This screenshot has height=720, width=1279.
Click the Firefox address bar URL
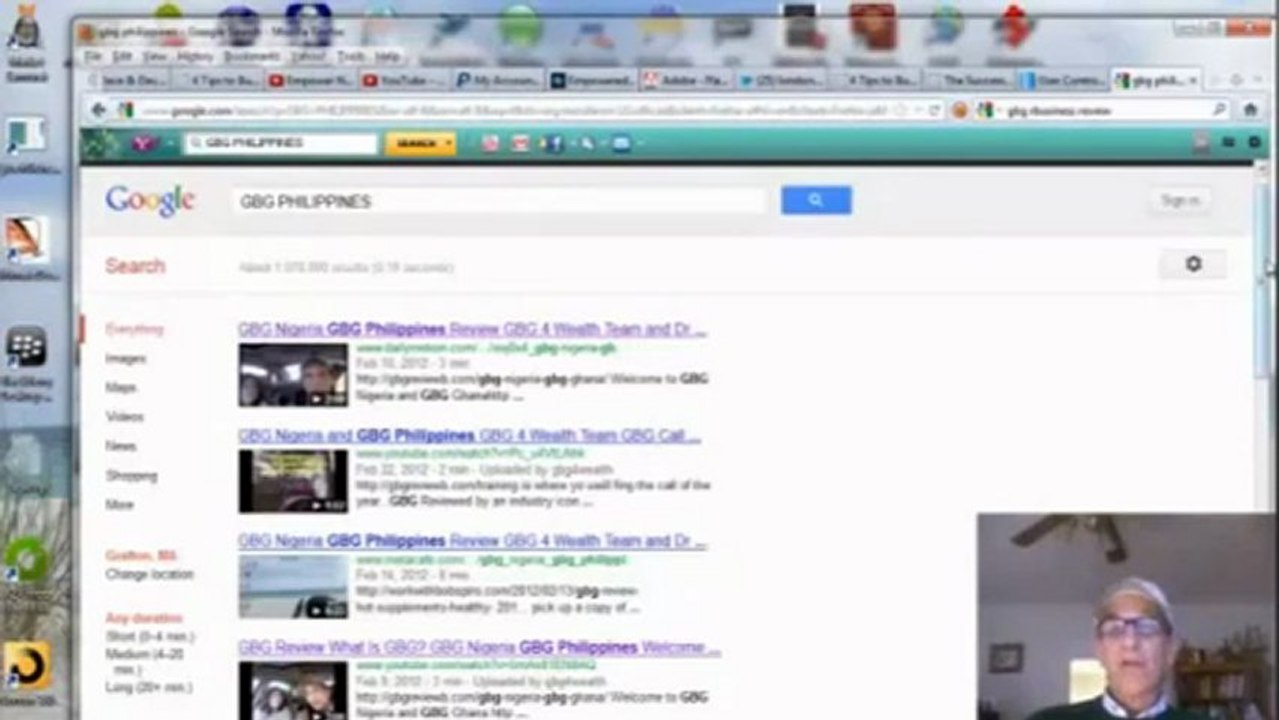coord(515,110)
